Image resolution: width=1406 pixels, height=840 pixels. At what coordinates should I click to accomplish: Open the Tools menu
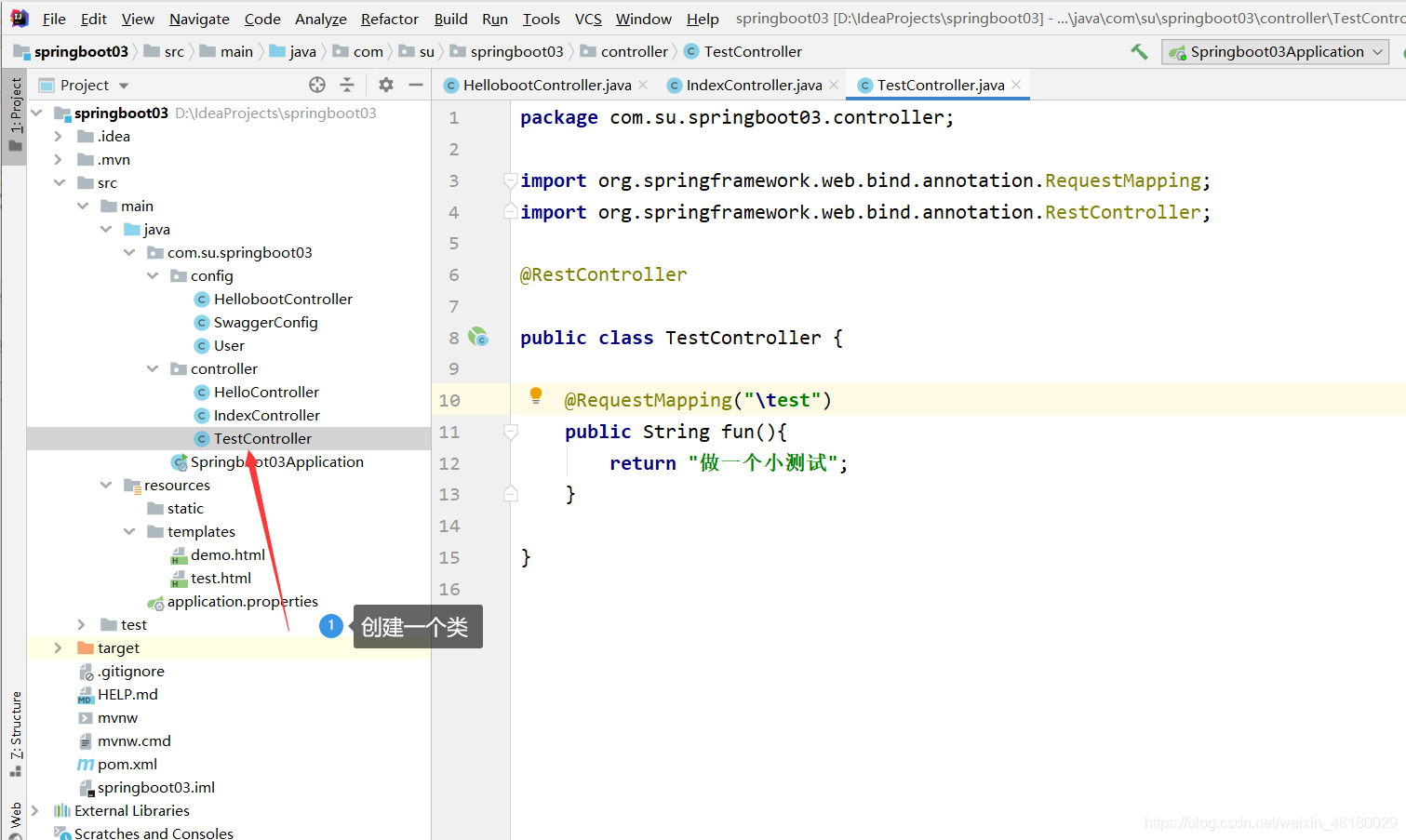(542, 19)
